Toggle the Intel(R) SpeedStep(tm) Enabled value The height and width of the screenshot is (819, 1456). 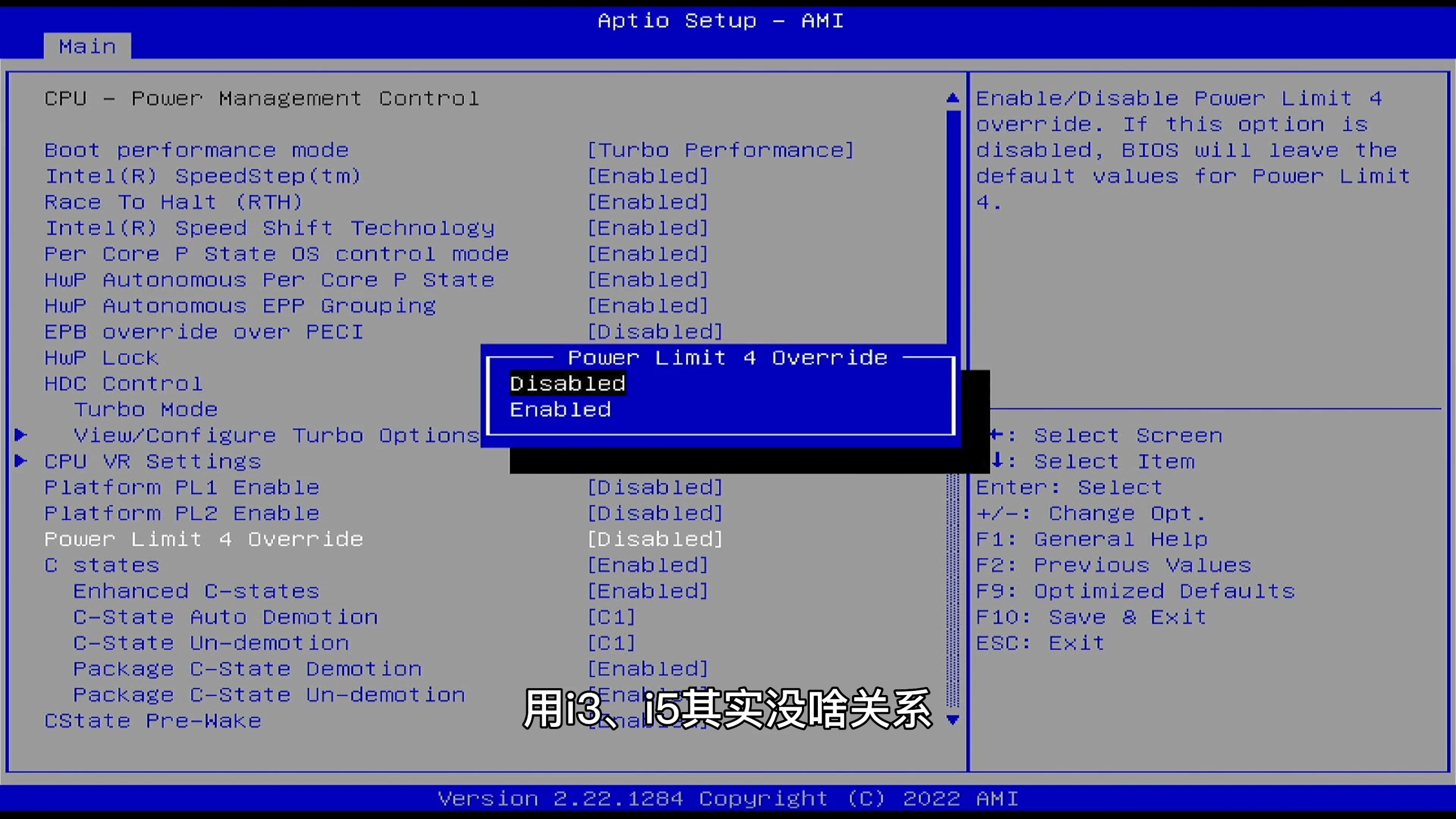tap(648, 176)
